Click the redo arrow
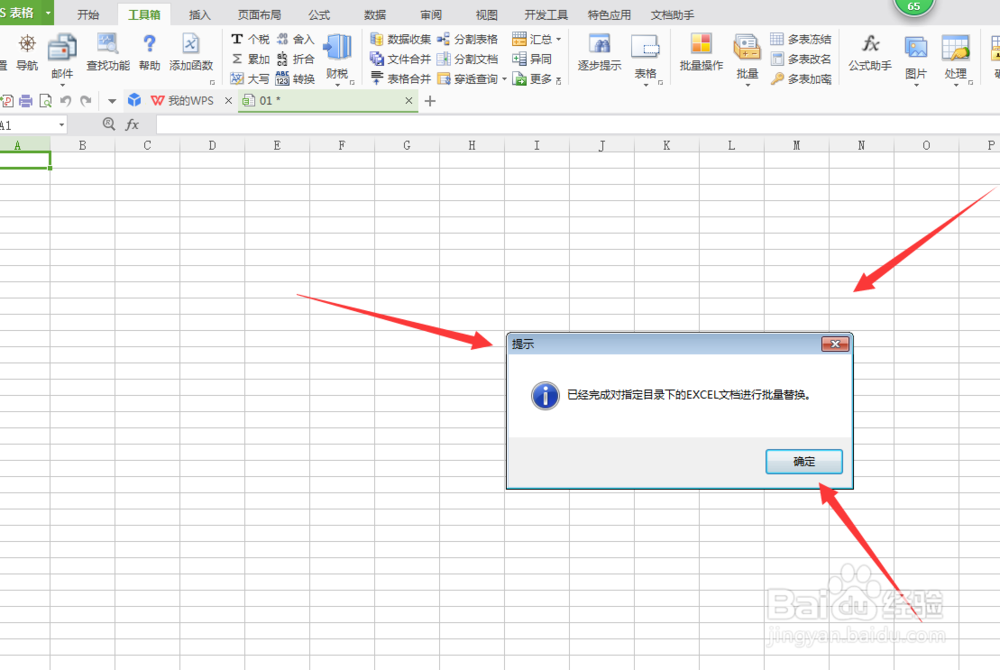This screenshot has width=1000, height=670. (85, 101)
